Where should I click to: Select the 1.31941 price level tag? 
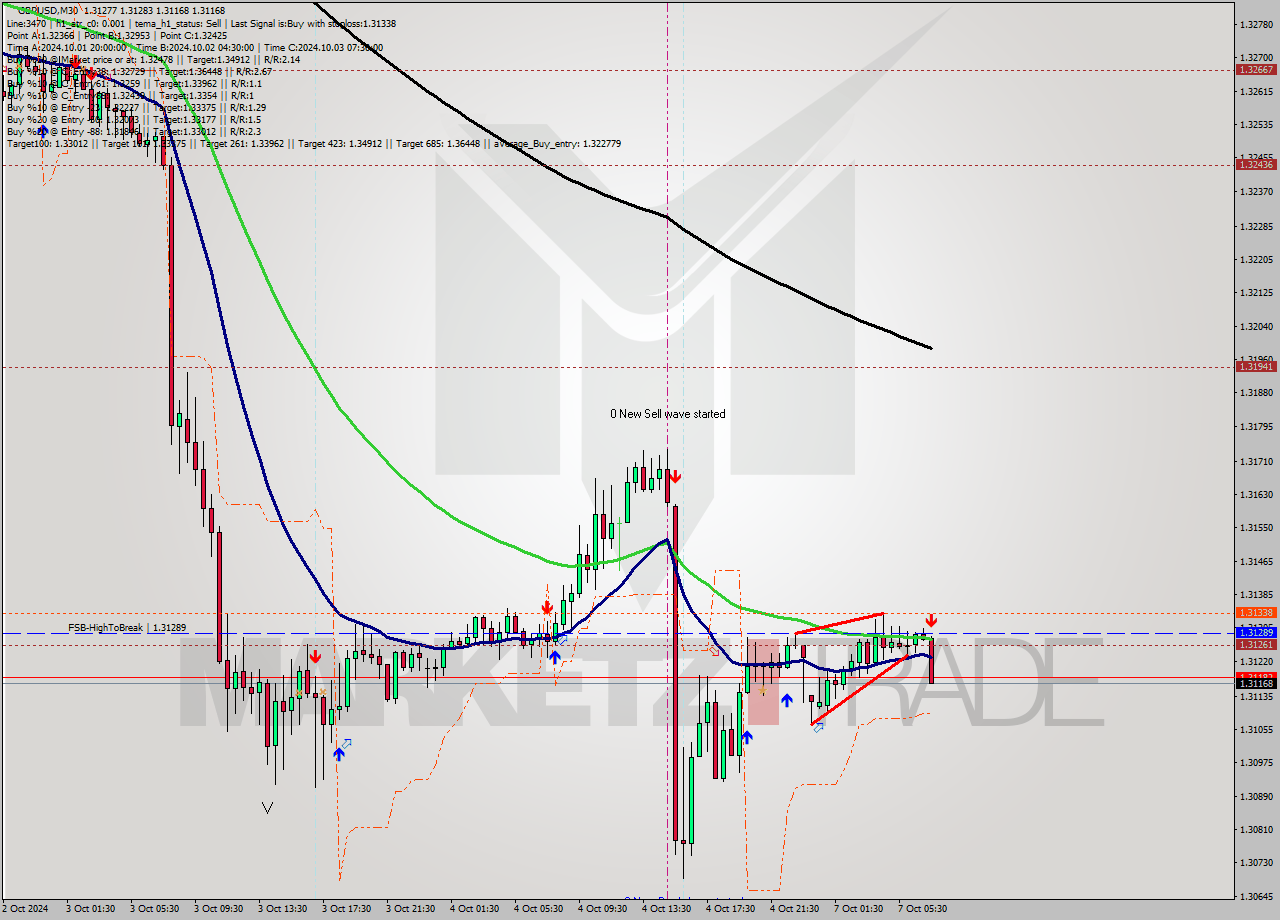pos(1256,367)
